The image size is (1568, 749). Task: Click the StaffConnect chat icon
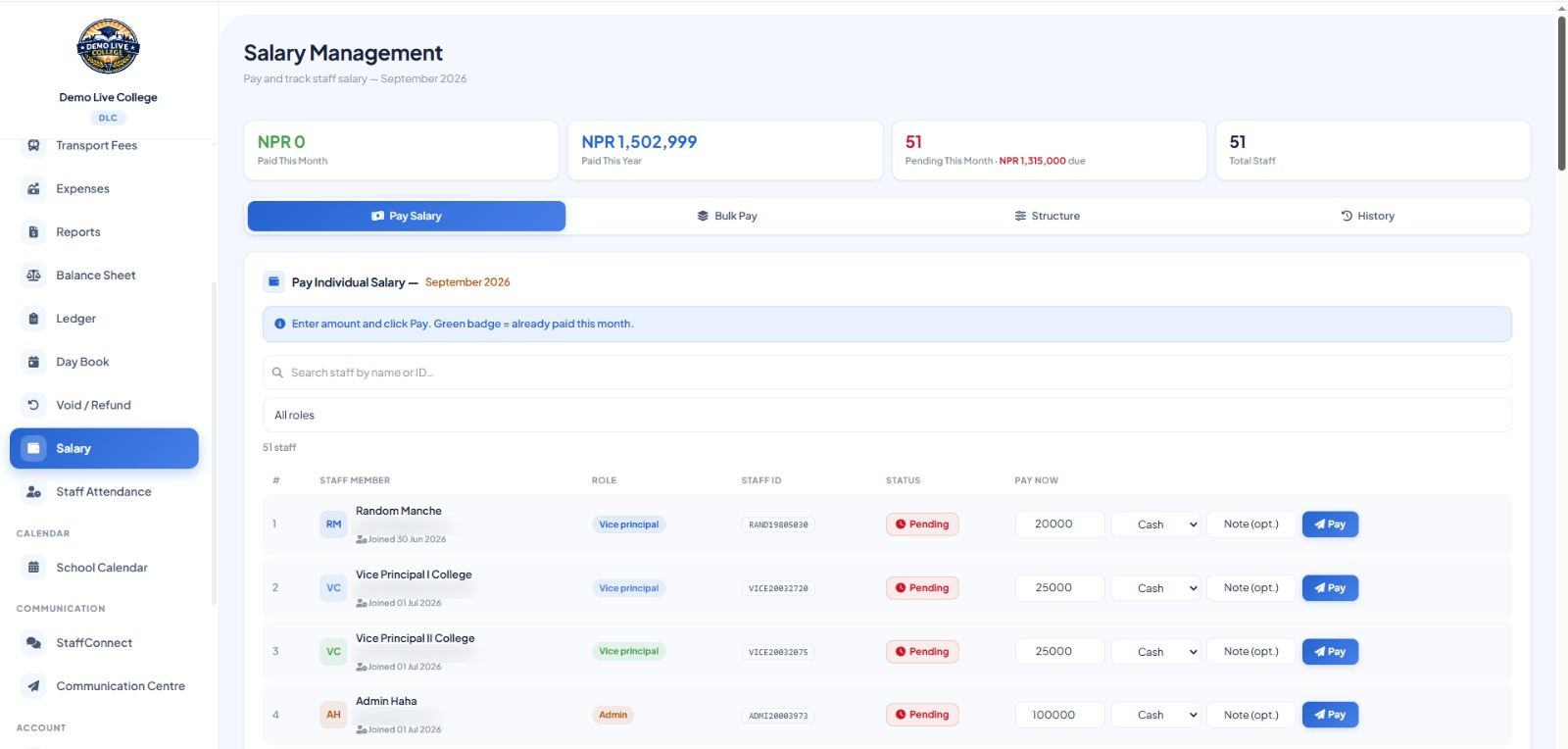[33, 643]
